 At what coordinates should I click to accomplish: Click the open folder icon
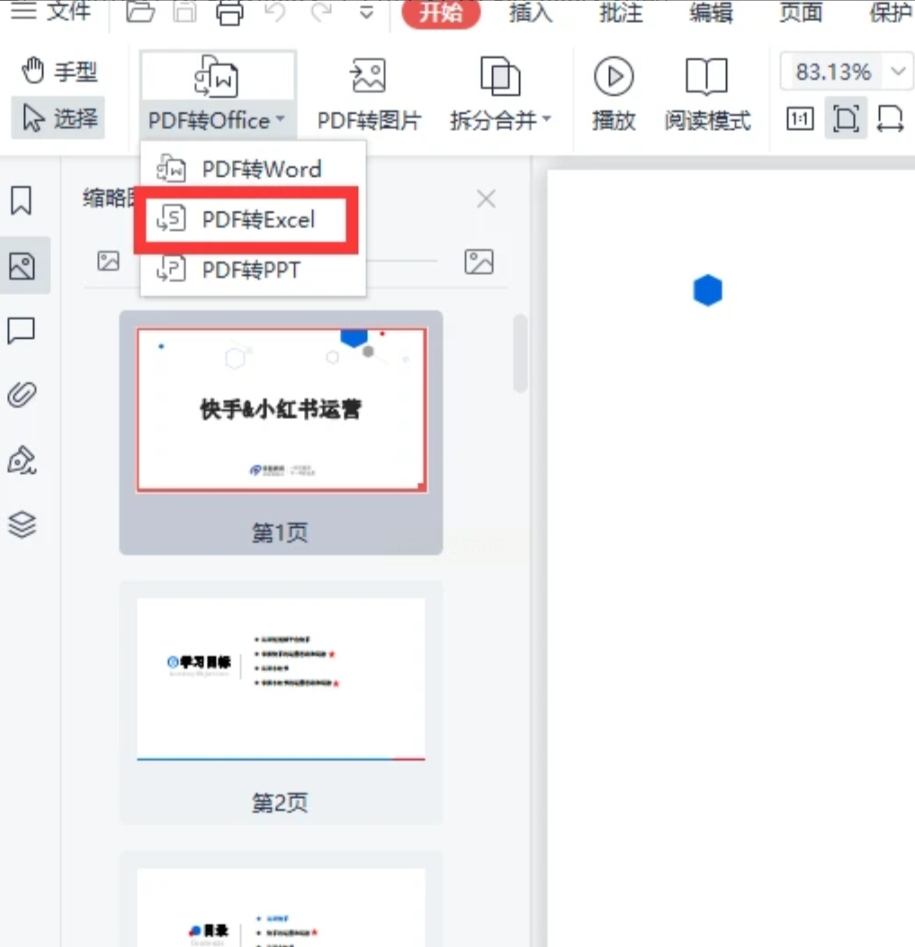140,11
